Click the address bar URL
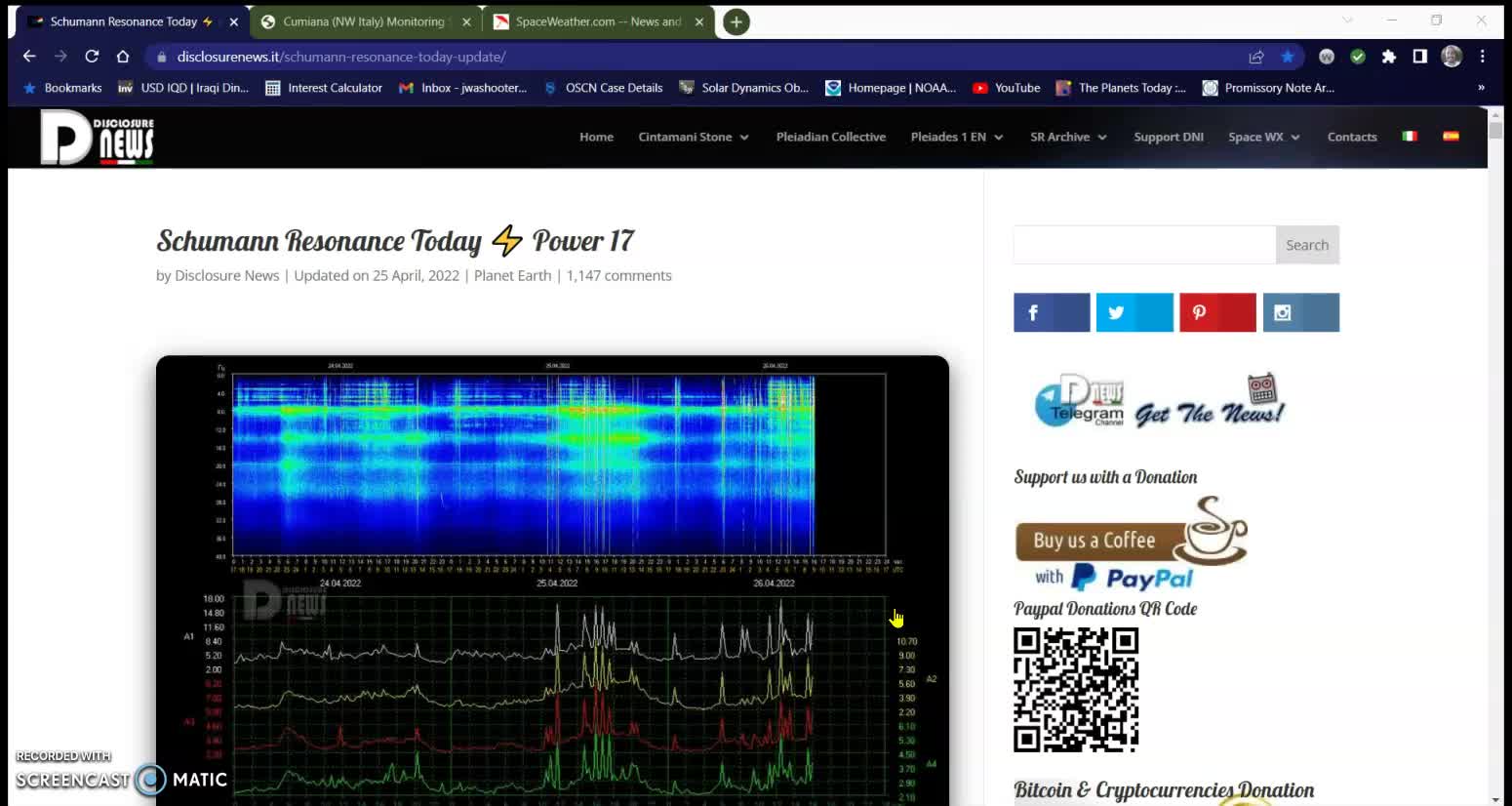 (341, 57)
